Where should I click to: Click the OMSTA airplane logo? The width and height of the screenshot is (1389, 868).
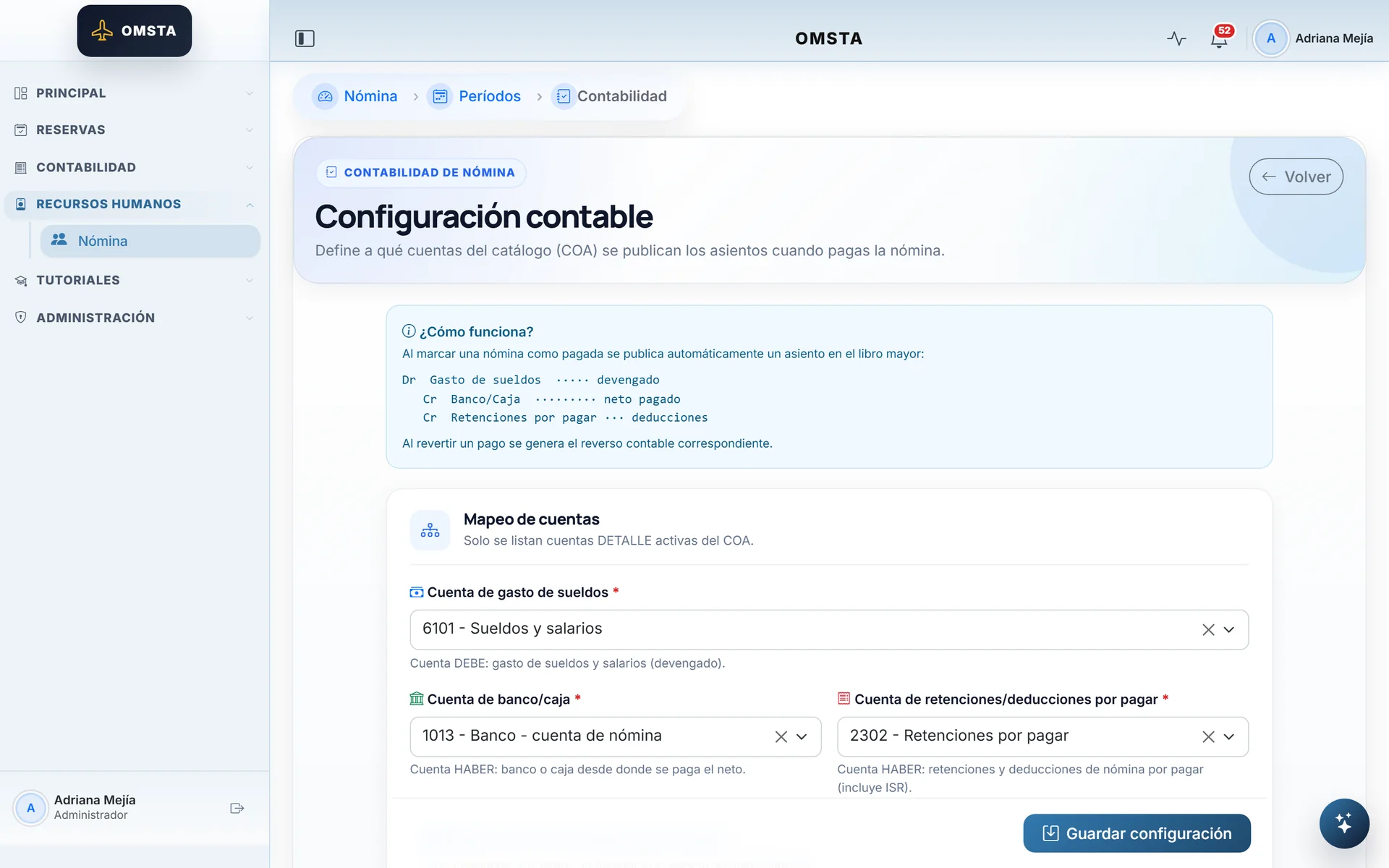click(x=135, y=31)
